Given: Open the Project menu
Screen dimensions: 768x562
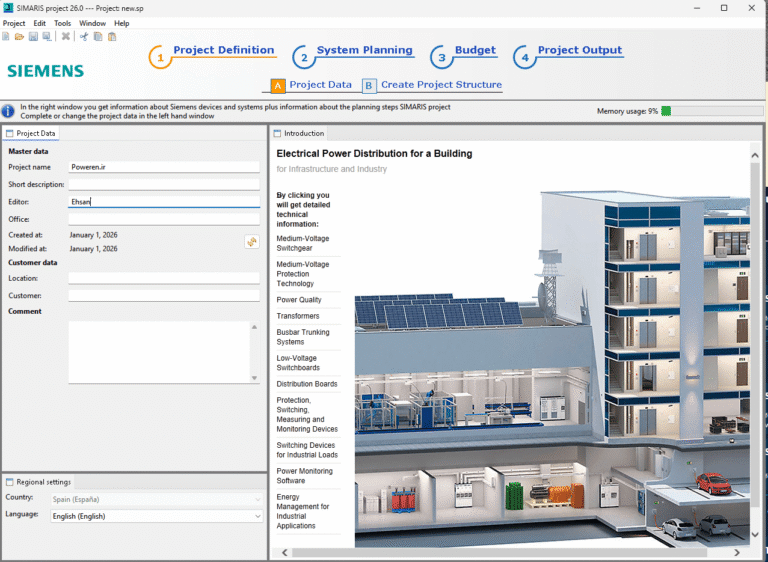Looking at the screenshot, I should tap(14, 23).
